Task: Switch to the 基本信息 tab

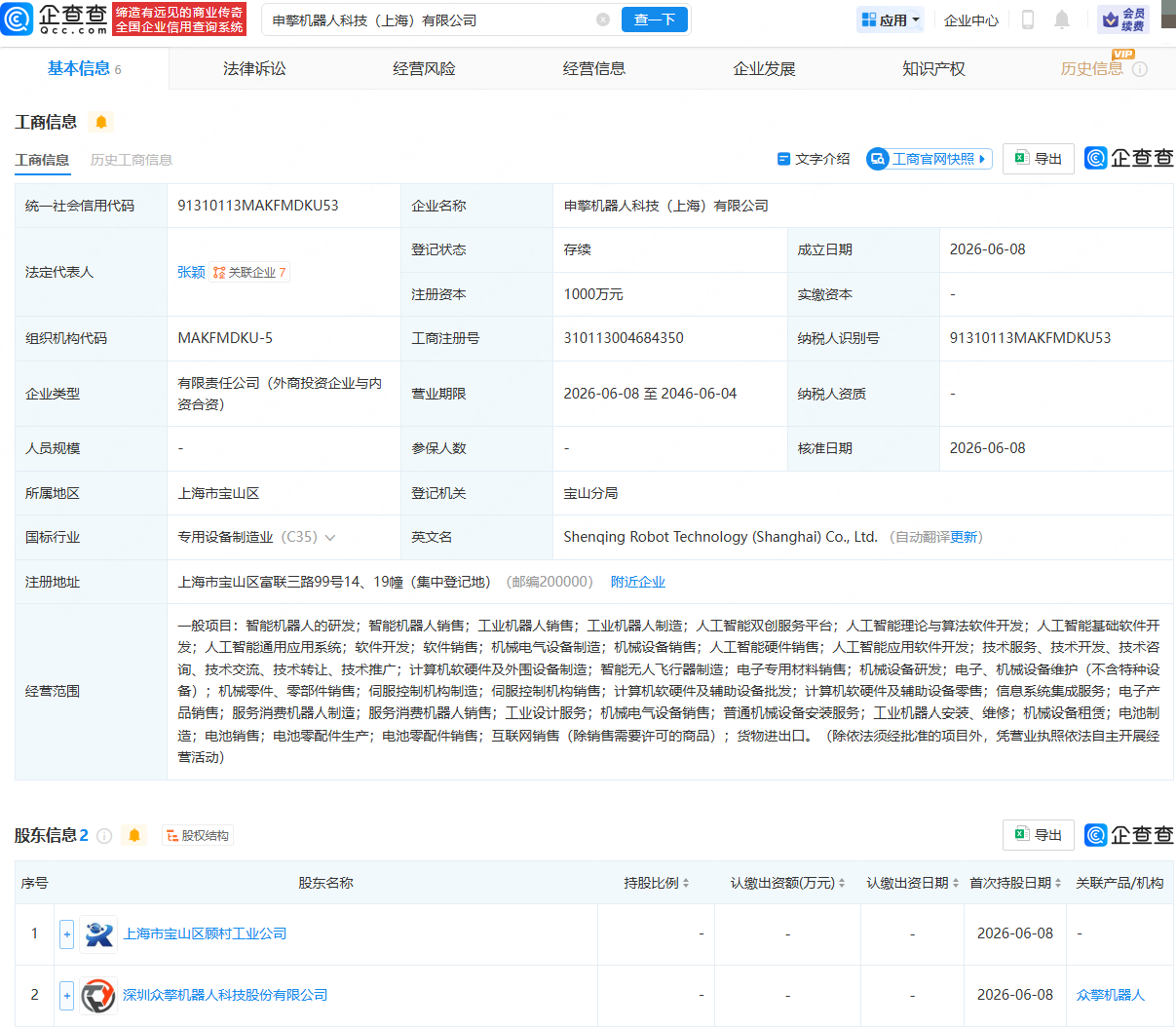Action: click(x=84, y=68)
